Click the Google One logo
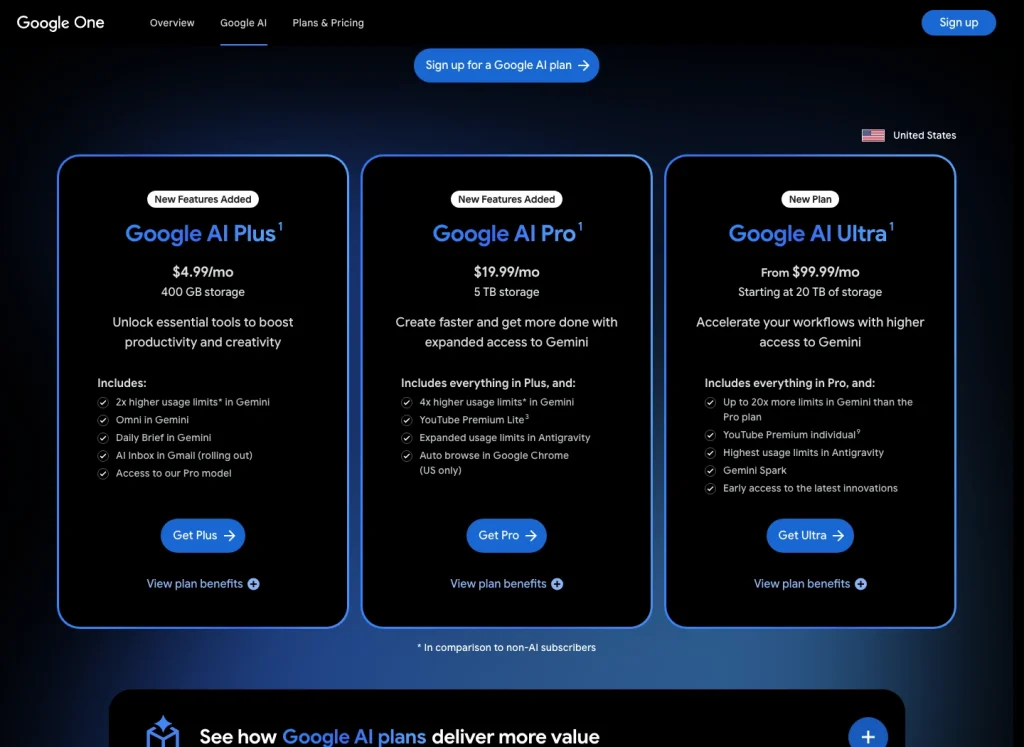The width and height of the screenshot is (1024, 747). tap(60, 23)
